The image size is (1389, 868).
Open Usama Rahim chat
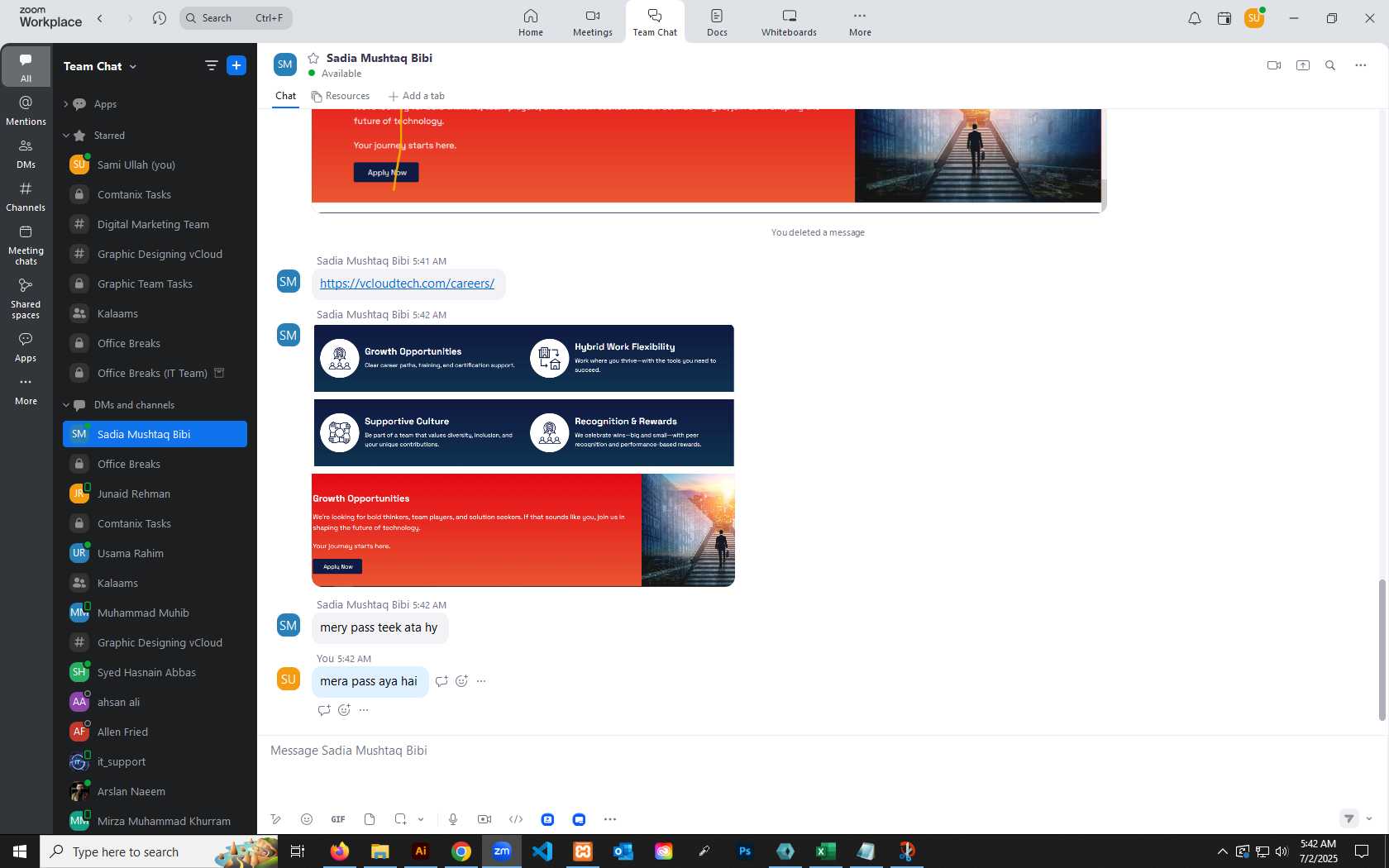155,553
